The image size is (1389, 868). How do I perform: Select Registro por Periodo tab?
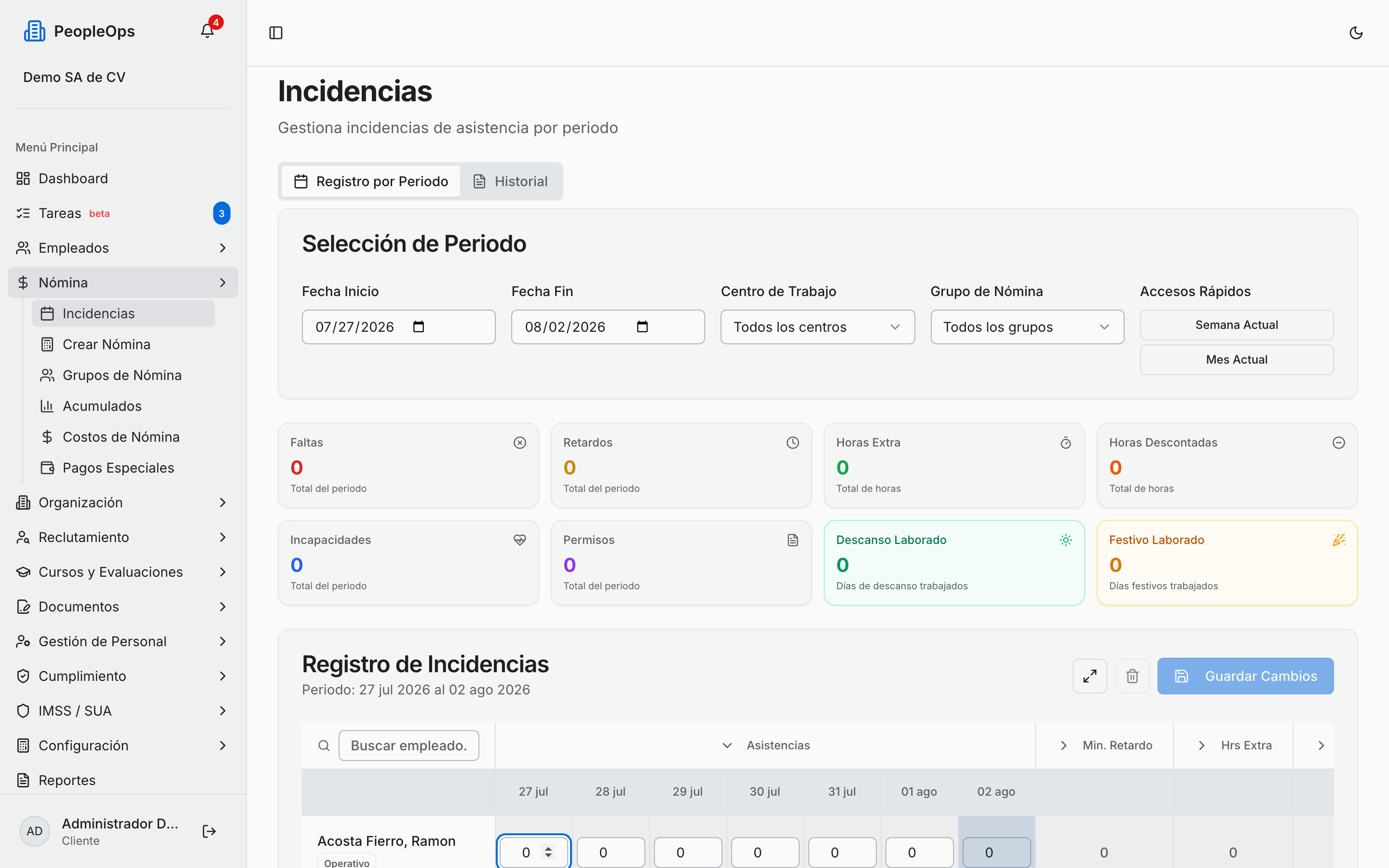371,181
